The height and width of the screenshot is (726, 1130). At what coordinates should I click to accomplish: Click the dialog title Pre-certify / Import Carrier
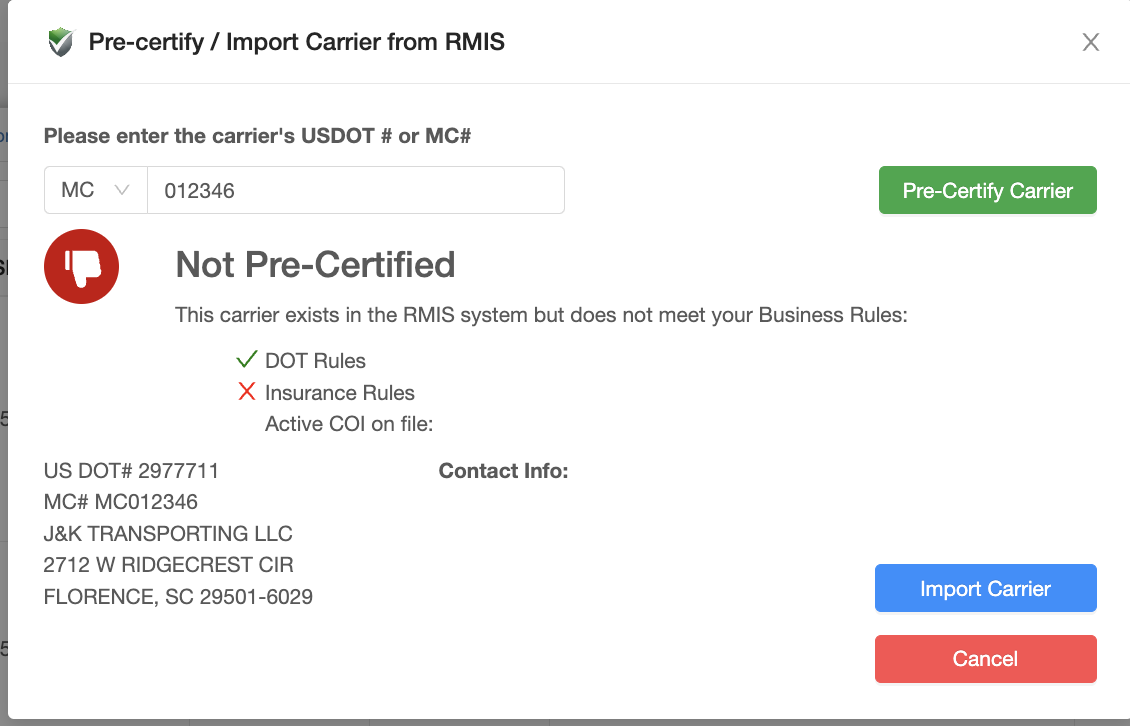pyautogui.click(x=296, y=42)
